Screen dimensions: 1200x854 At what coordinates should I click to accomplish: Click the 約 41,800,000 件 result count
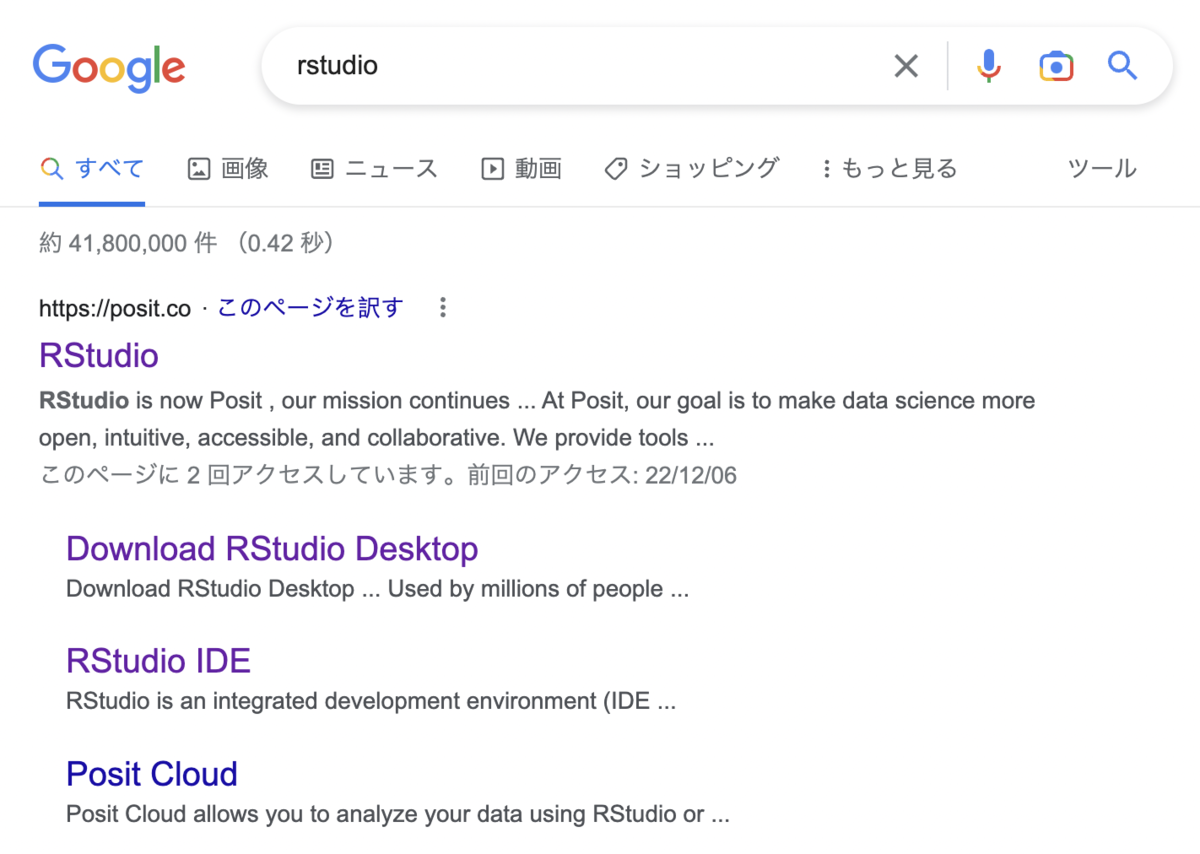point(128,243)
